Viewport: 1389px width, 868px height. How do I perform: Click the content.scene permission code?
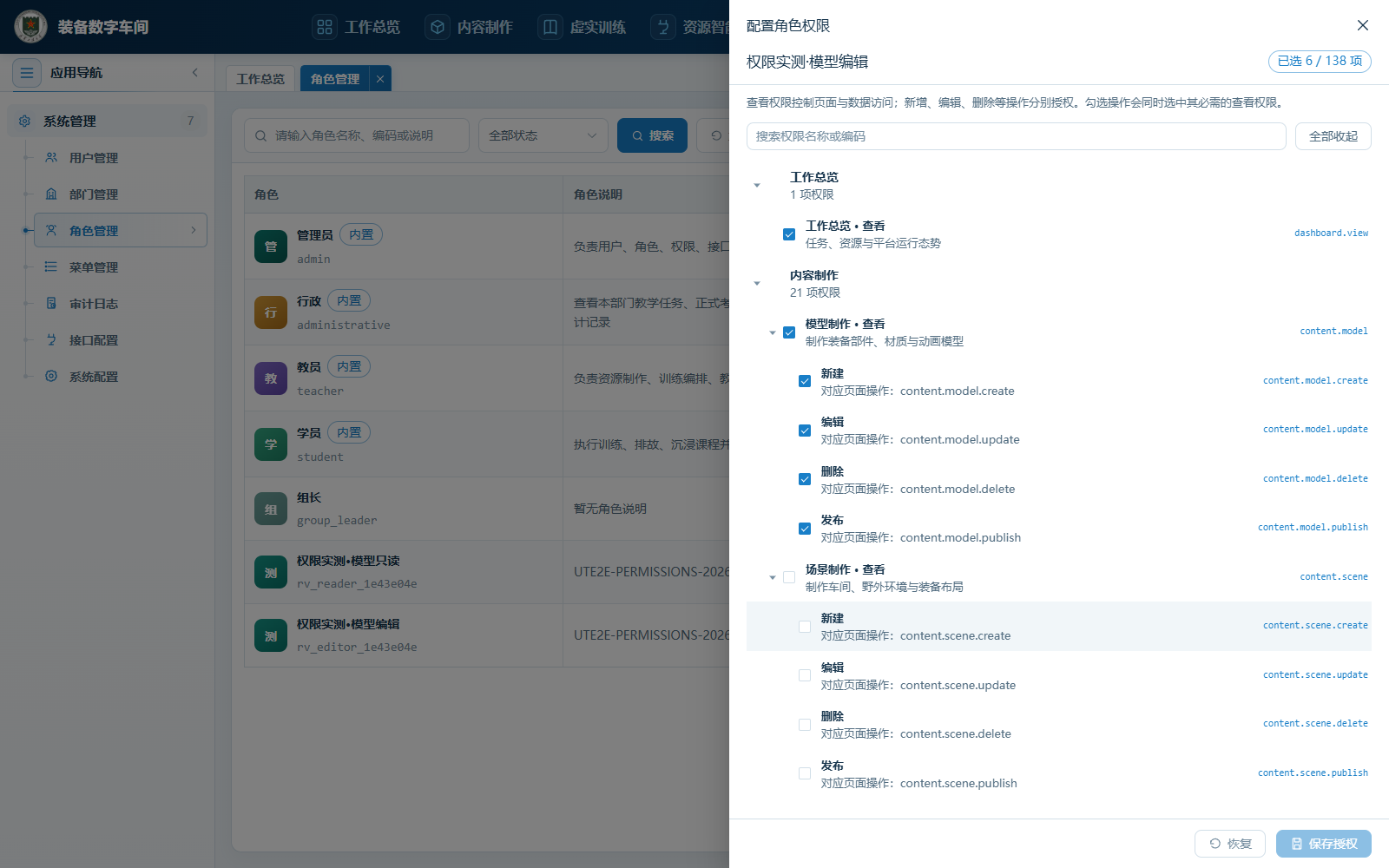click(x=1333, y=576)
